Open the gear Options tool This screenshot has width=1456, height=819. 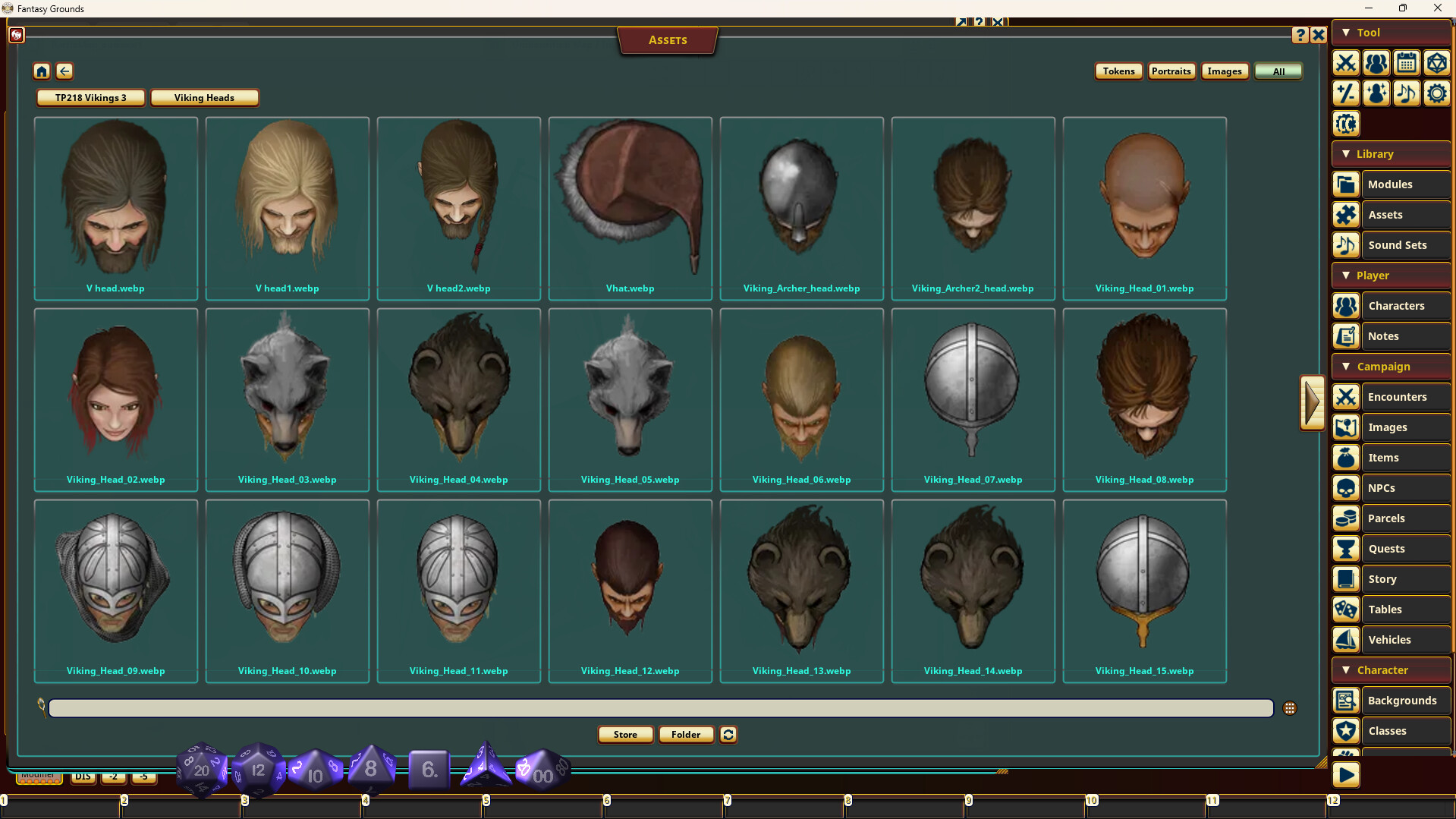pyautogui.click(x=1436, y=93)
